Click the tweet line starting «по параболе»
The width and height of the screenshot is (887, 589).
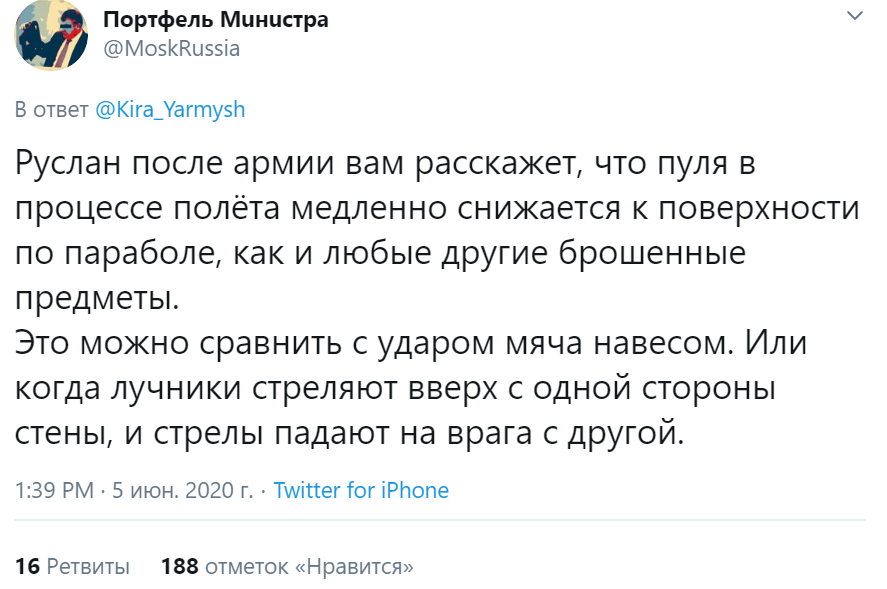click(380, 253)
